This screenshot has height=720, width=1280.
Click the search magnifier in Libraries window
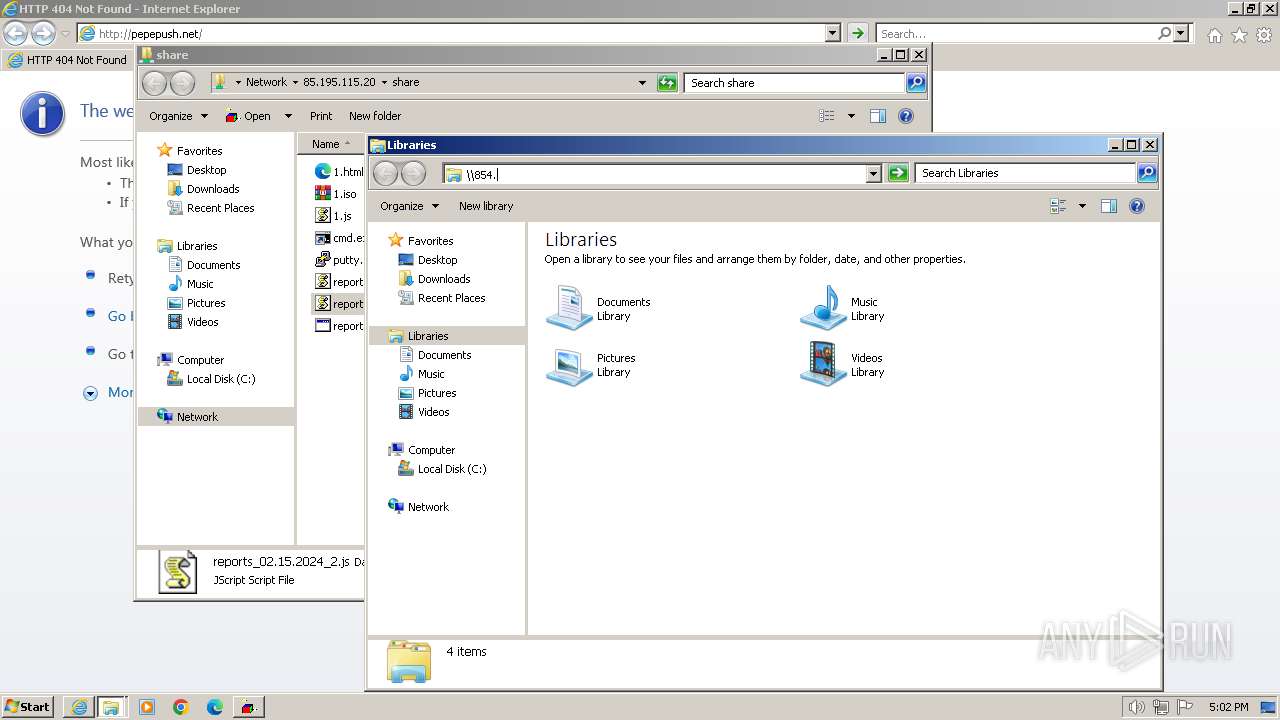point(1147,173)
